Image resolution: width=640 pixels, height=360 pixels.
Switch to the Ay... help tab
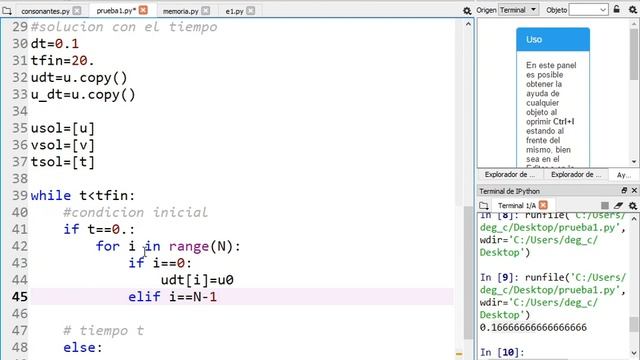pyautogui.click(x=624, y=175)
